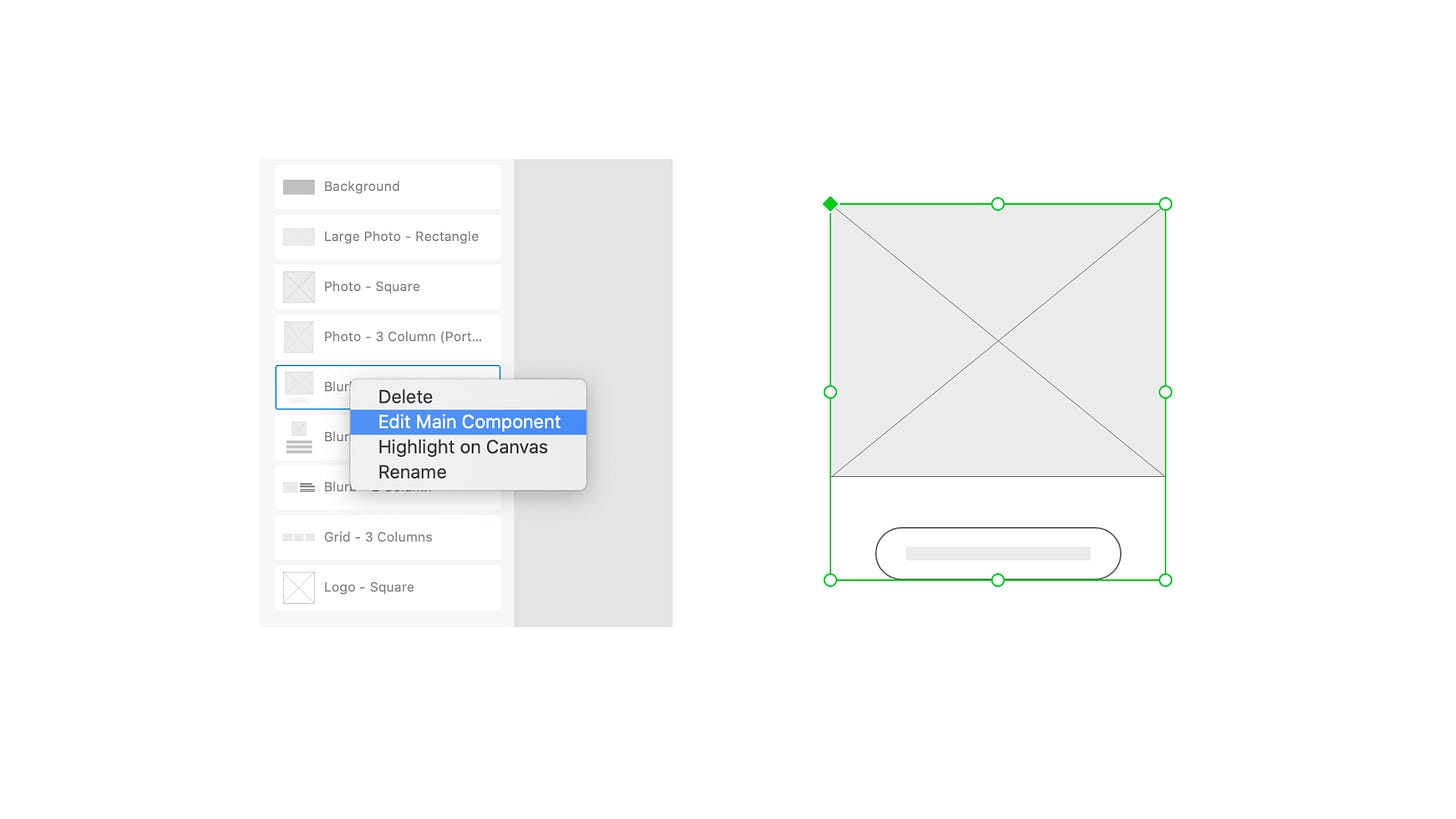
Task: Click the Background list entry
Action: [x=387, y=187]
